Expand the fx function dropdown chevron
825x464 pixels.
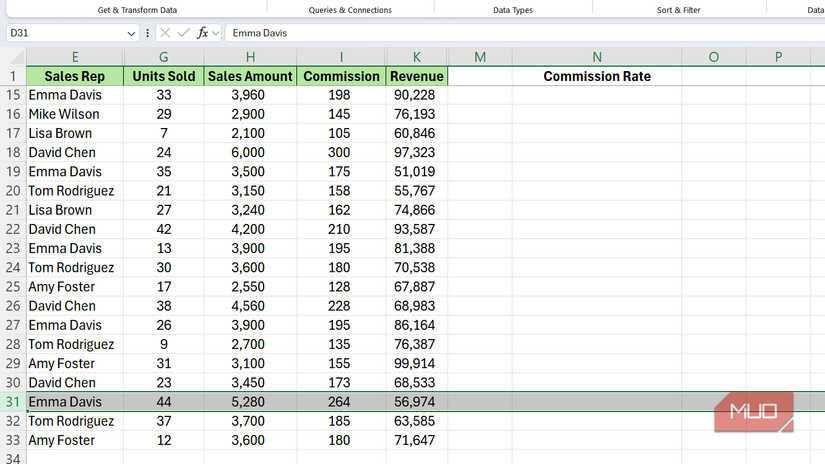tap(216, 33)
